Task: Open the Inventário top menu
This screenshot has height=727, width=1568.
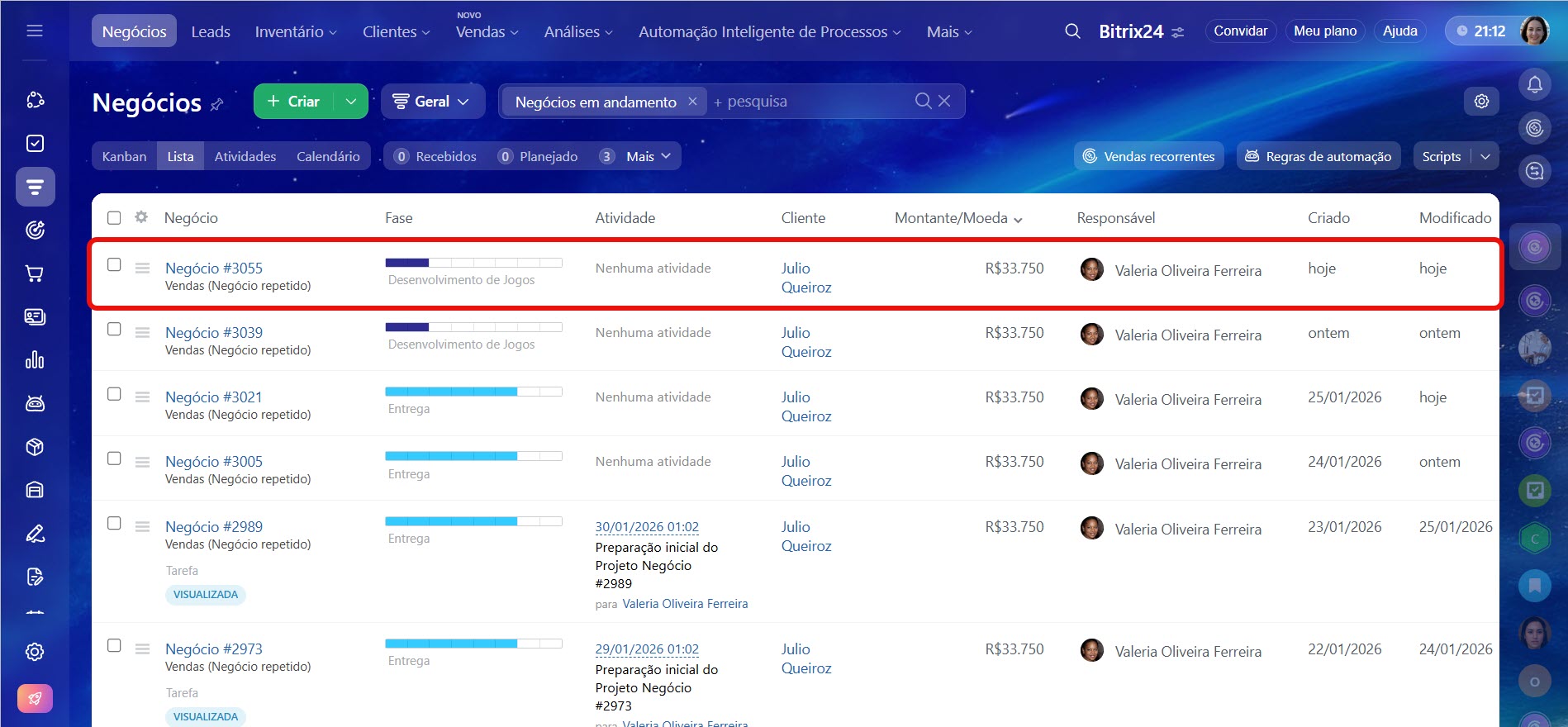Action: tap(295, 31)
